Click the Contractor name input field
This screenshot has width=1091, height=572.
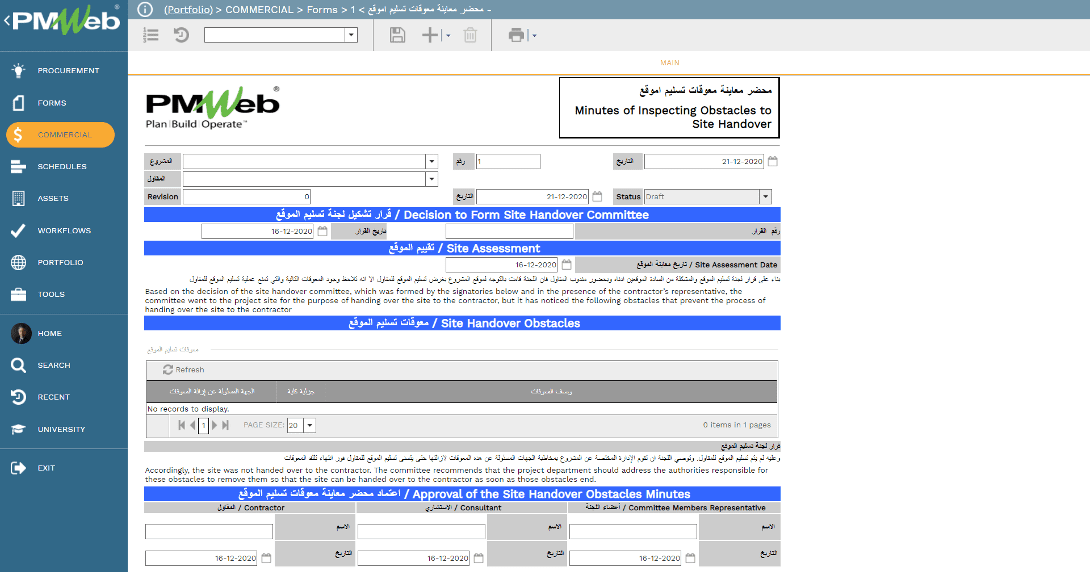pyautogui.click(x=209, y=532)
